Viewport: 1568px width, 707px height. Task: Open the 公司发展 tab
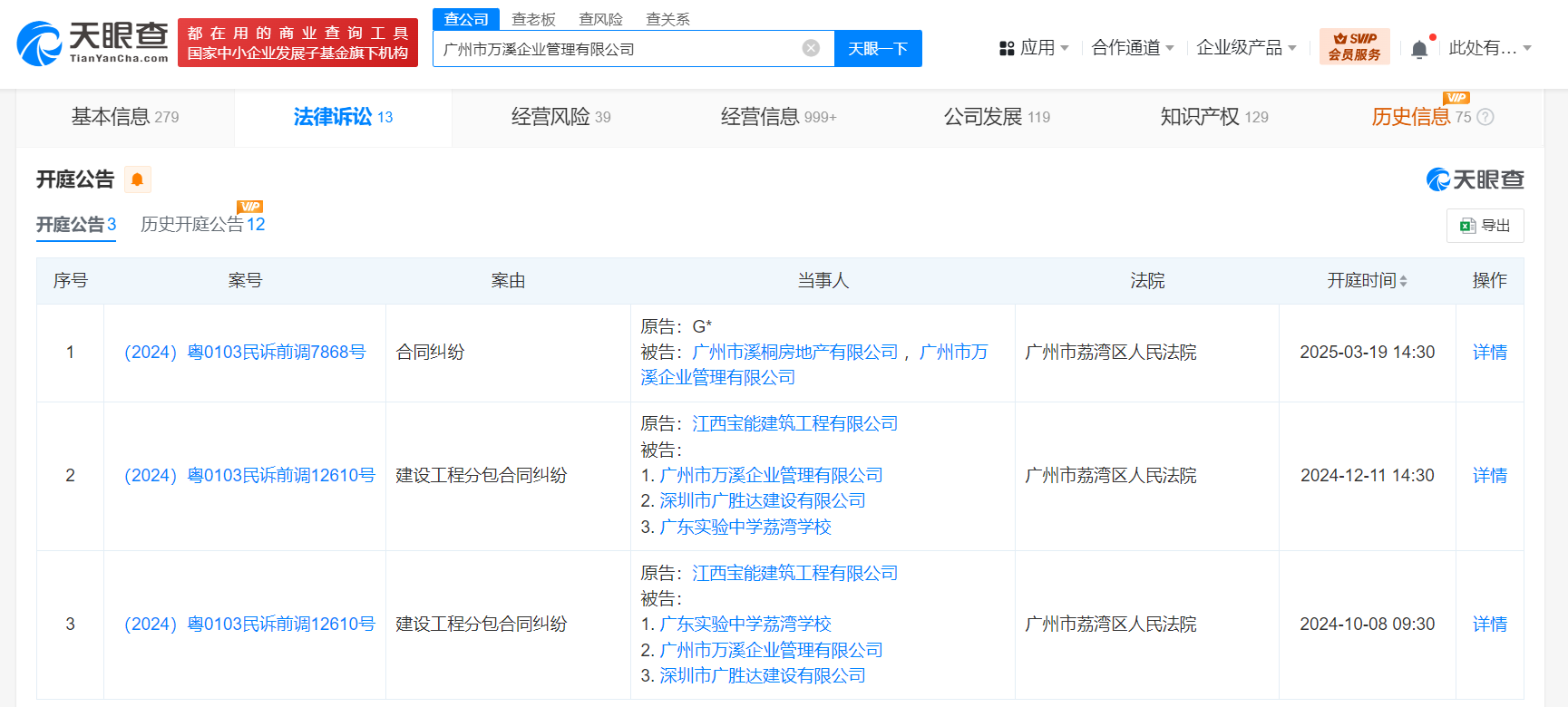click(x=997, y=117)
